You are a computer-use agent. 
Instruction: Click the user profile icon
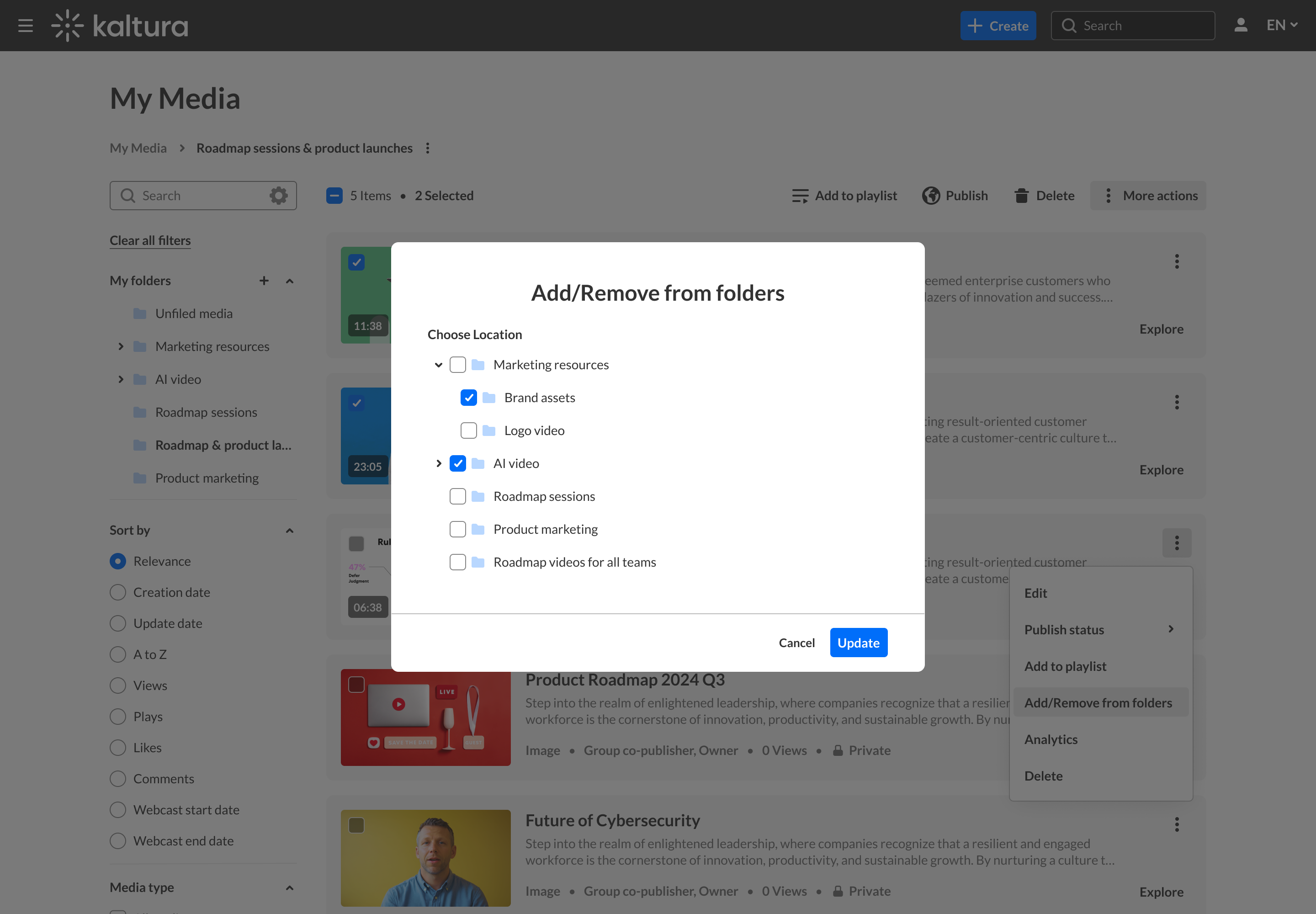pyautogui.click(x=1241, y=25)
